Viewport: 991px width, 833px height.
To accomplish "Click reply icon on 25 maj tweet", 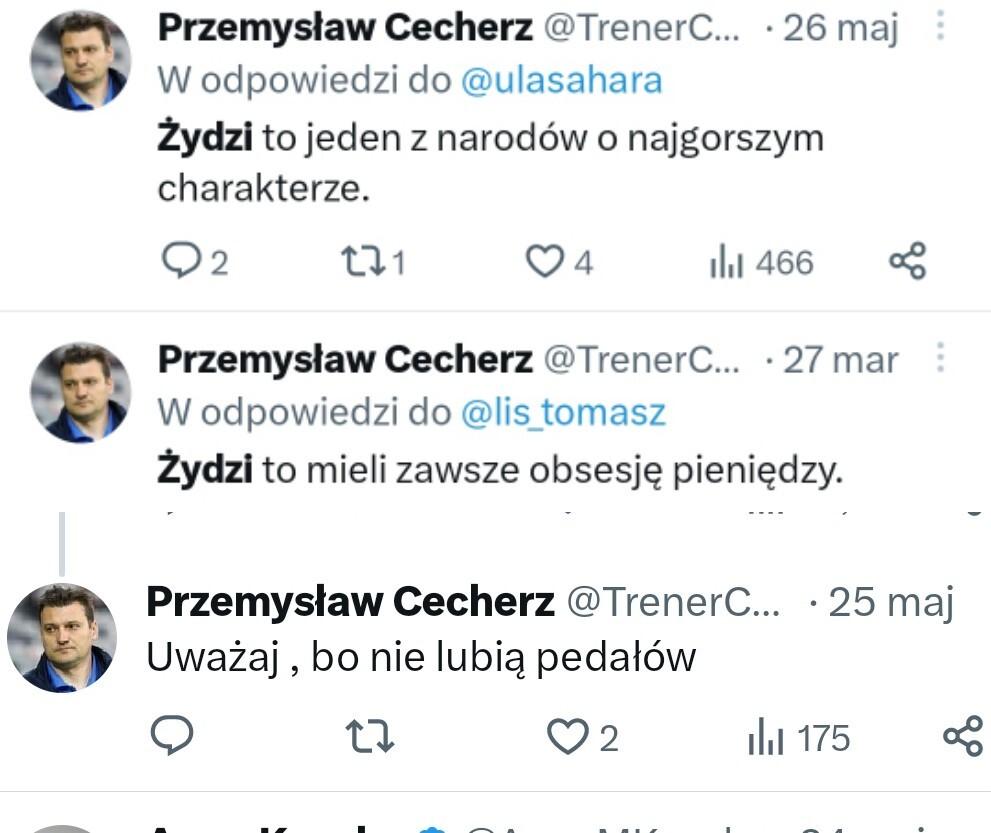I will (x=171, y=737).
